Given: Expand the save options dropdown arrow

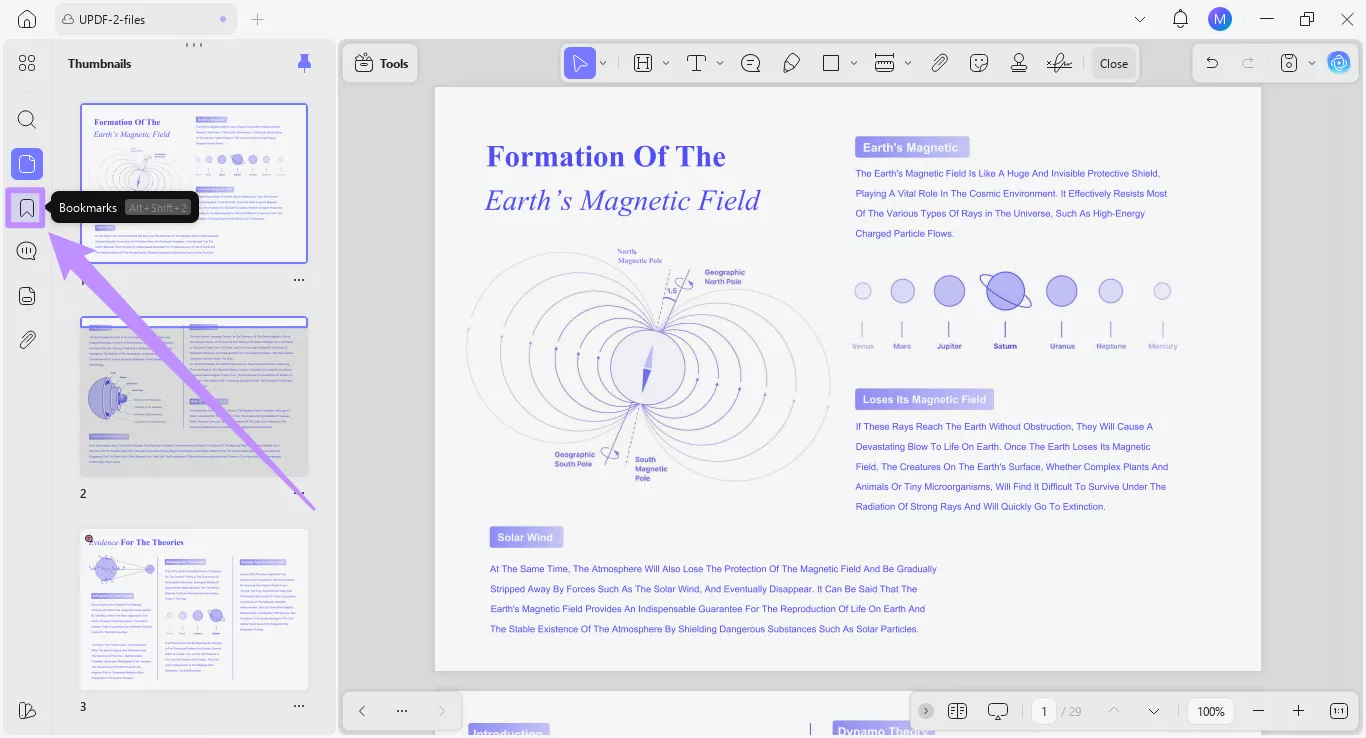Looking at the screenshot, I should point(1312,63).
